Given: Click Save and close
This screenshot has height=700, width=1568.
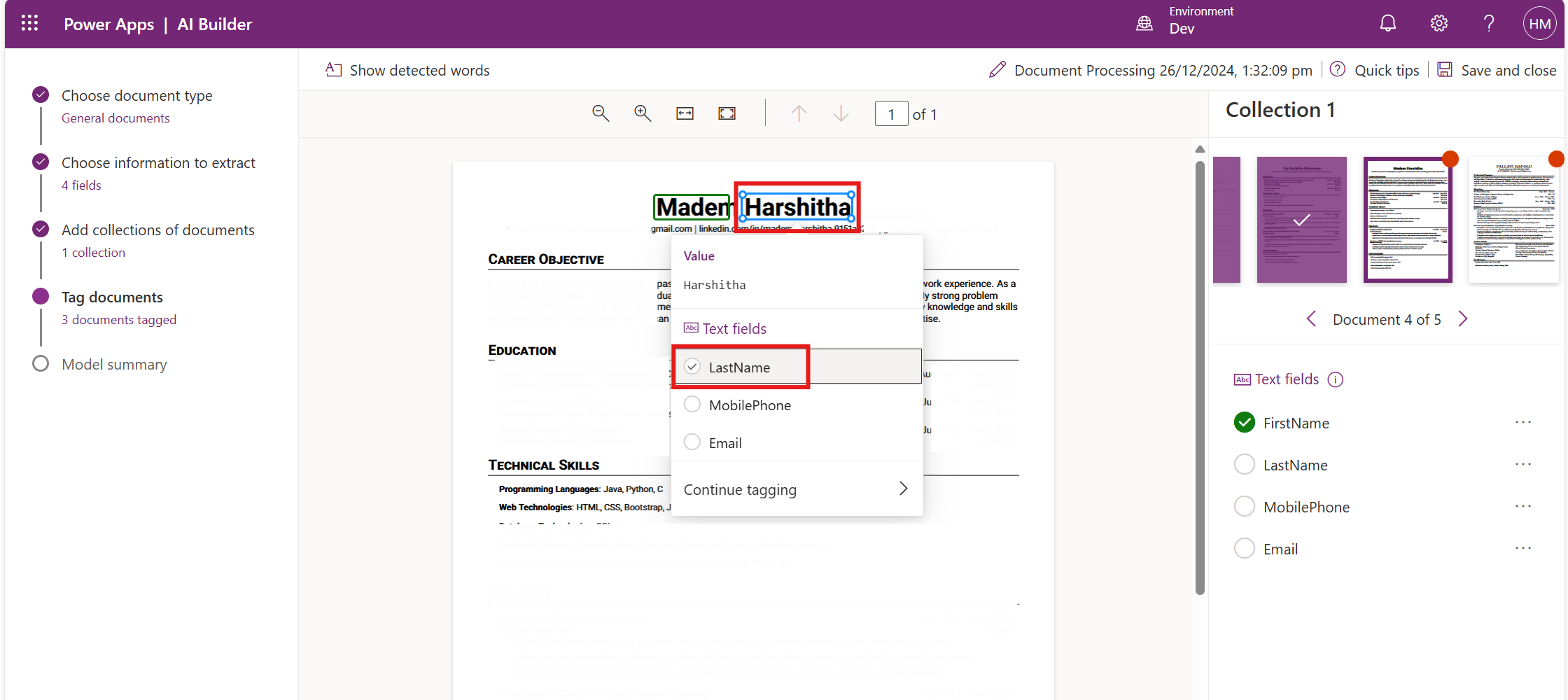Looking at the screenshot, I should 1497,70.
